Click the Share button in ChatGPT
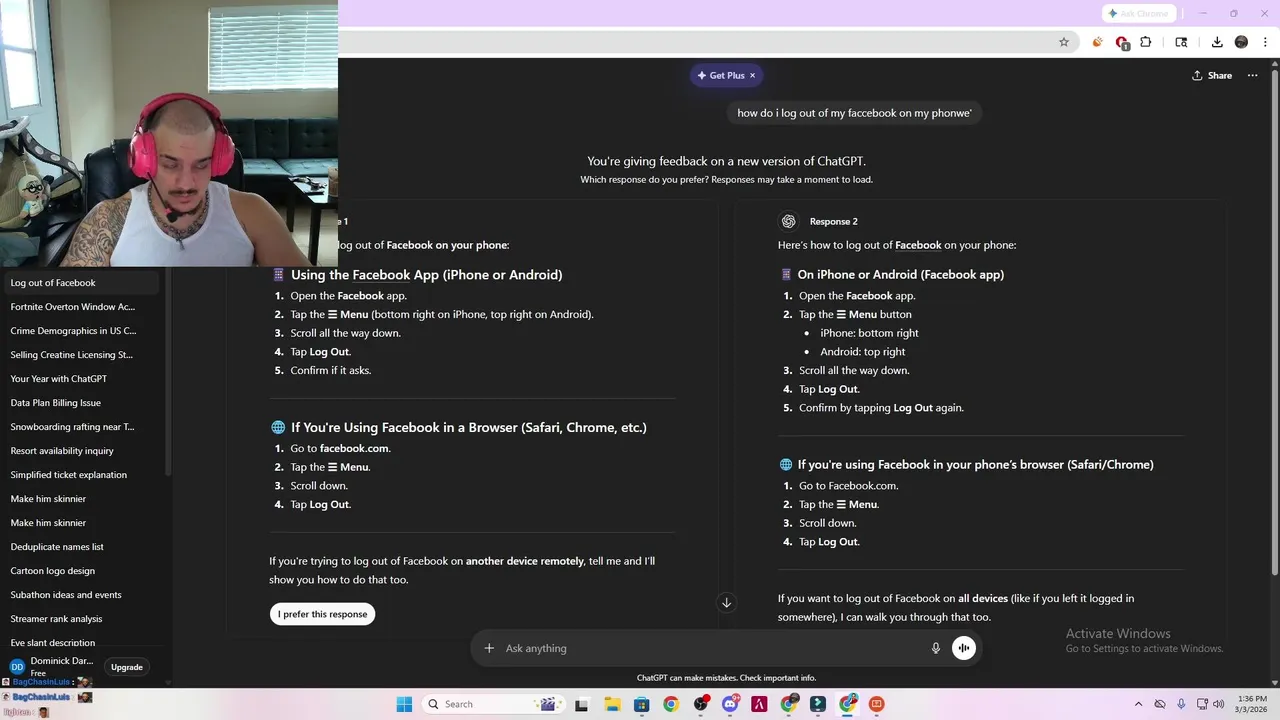 point(1212,75)
